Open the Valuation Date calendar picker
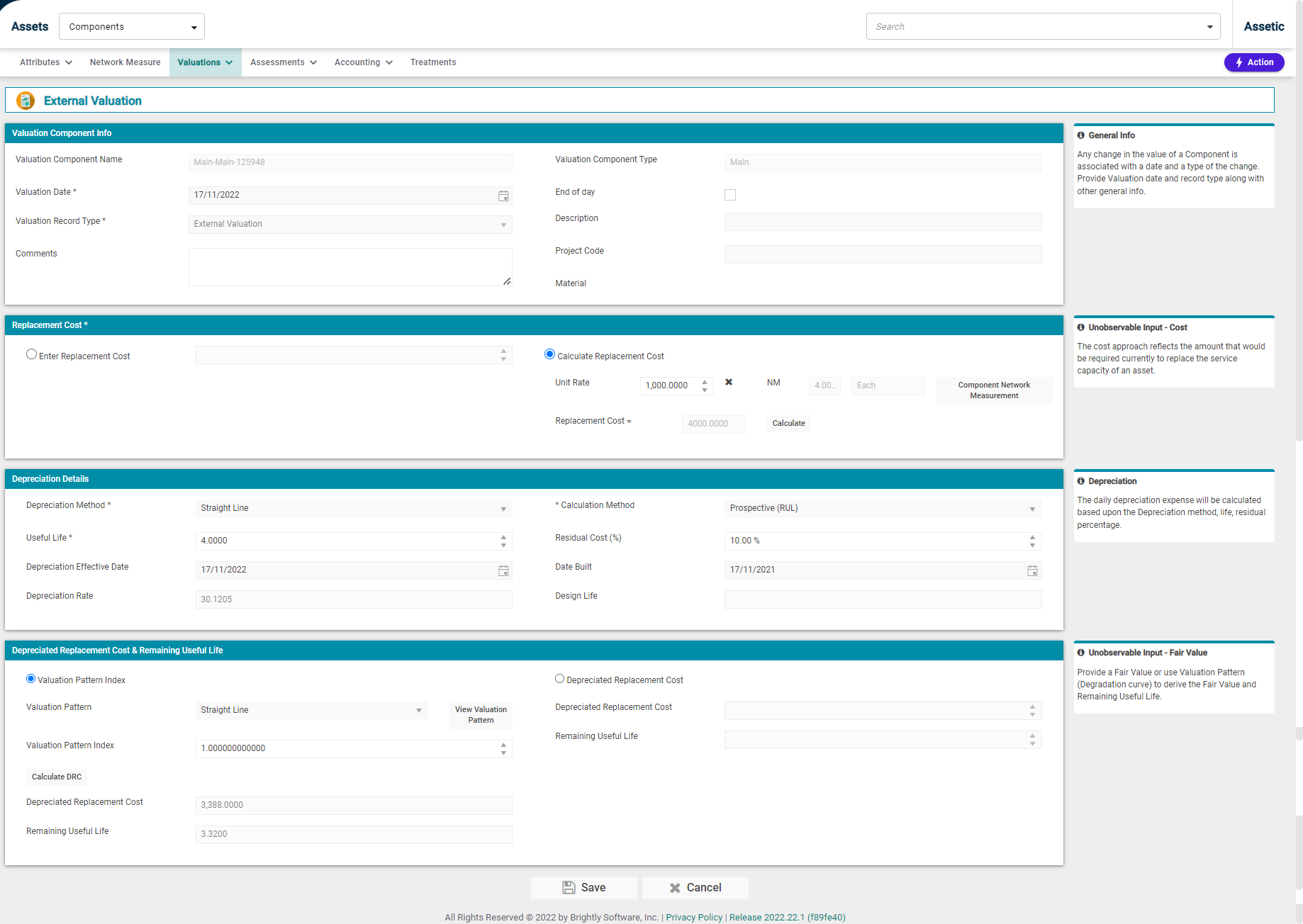This screenshot has height=924, width=1303. pyautogui.click(x=503, y=196)
